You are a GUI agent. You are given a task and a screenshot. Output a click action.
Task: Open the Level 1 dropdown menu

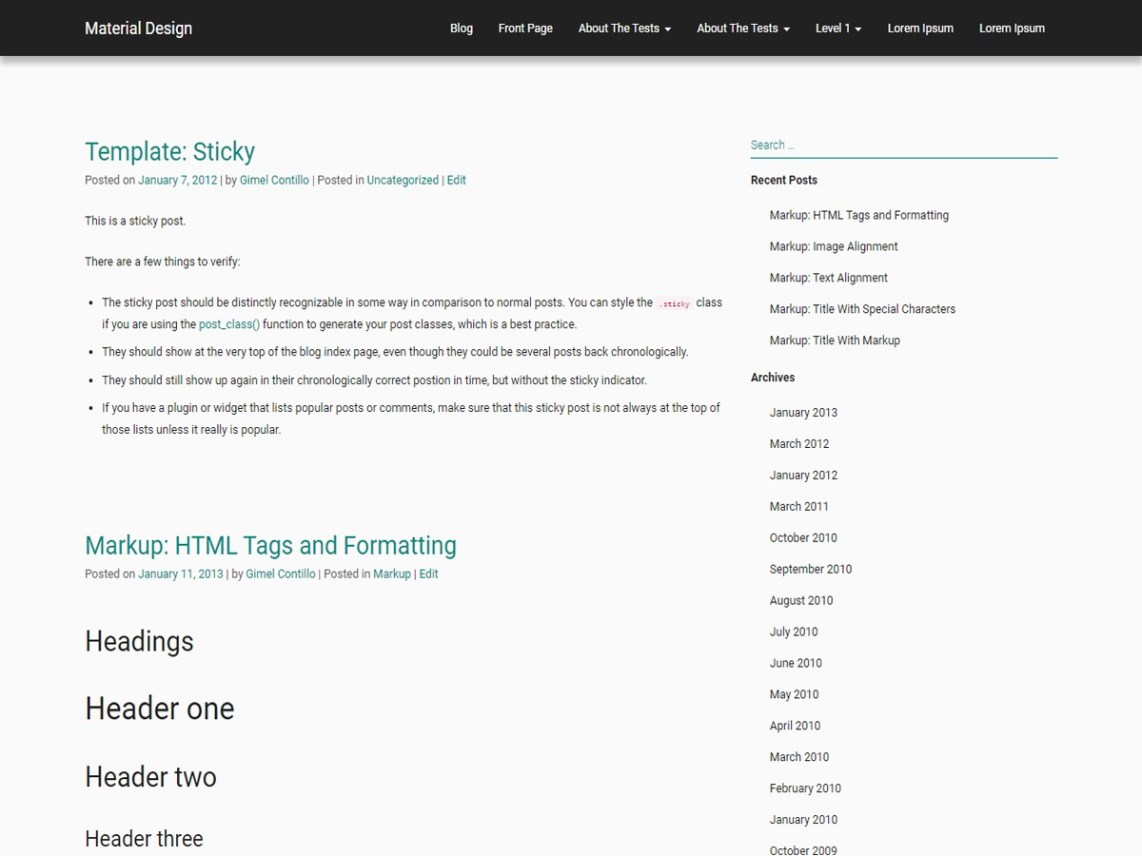point(837,28)
